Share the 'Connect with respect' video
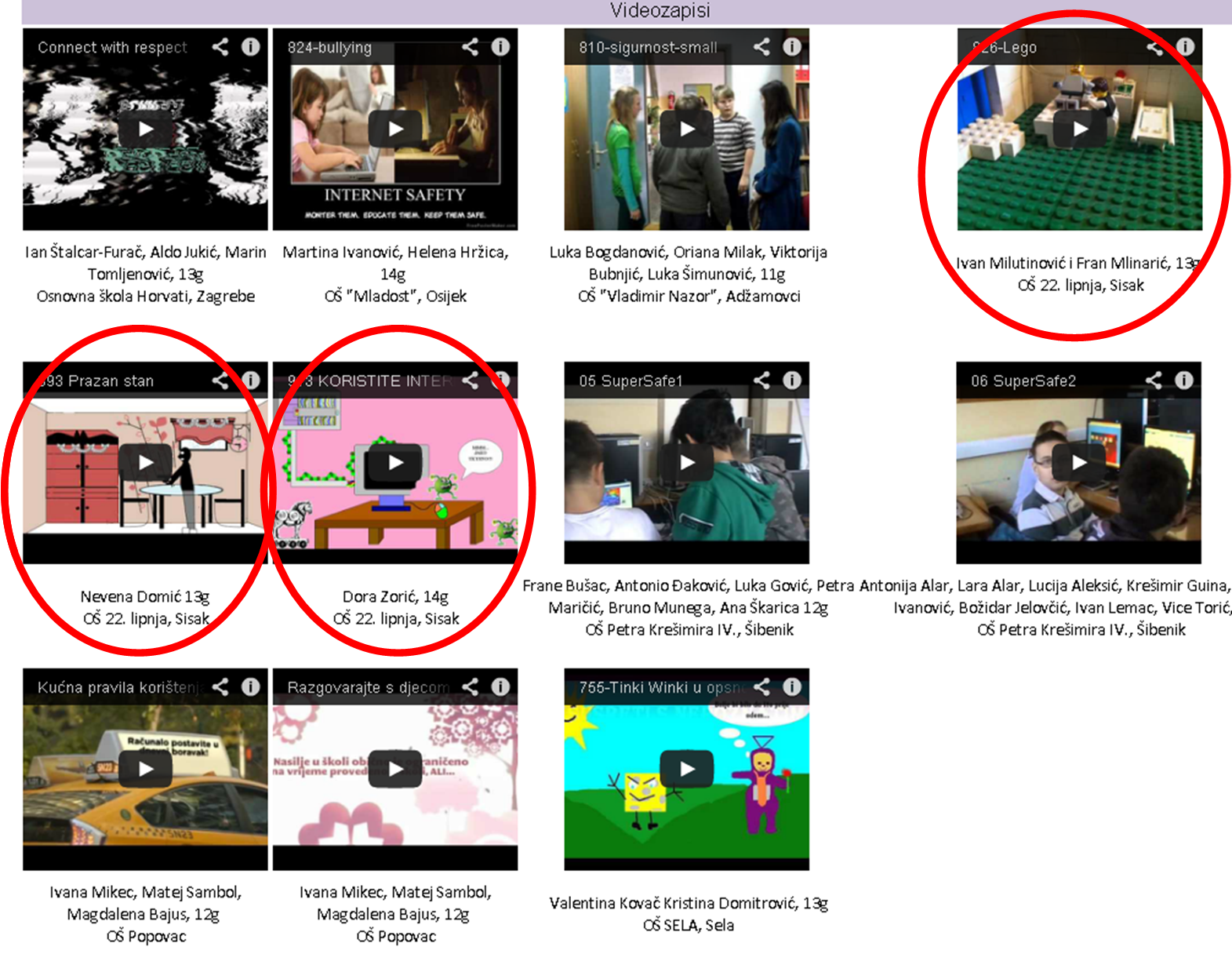 coord(220,47)
